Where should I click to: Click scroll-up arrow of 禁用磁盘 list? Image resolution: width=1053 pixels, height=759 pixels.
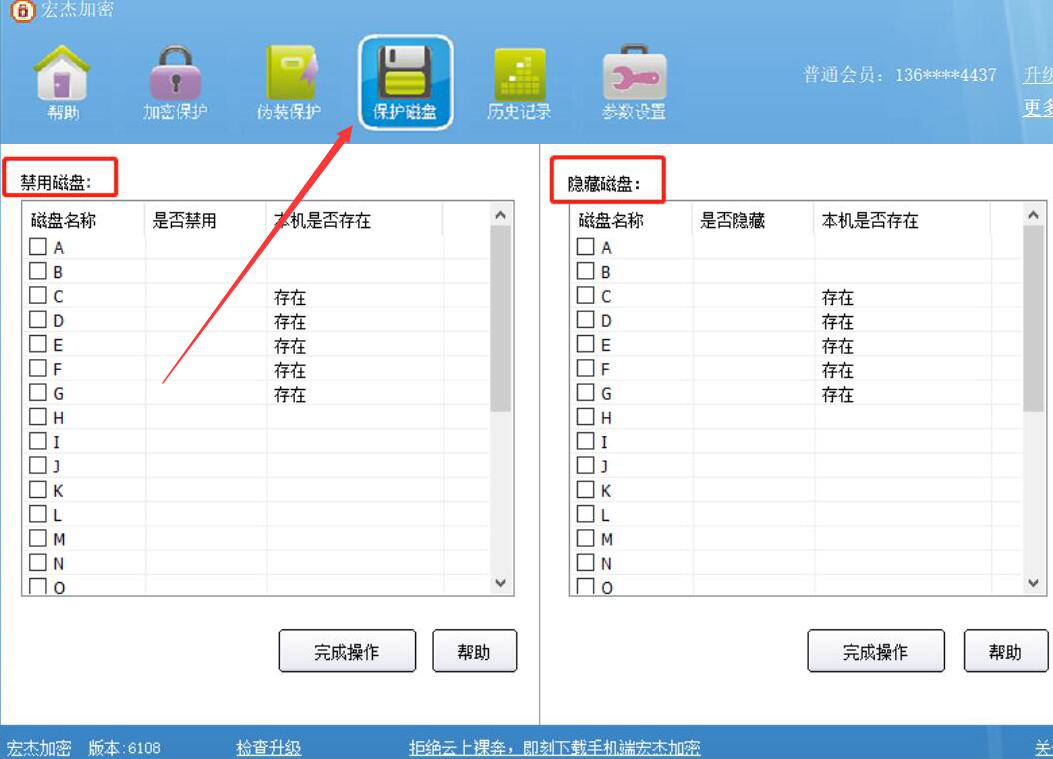pos(500,215)
